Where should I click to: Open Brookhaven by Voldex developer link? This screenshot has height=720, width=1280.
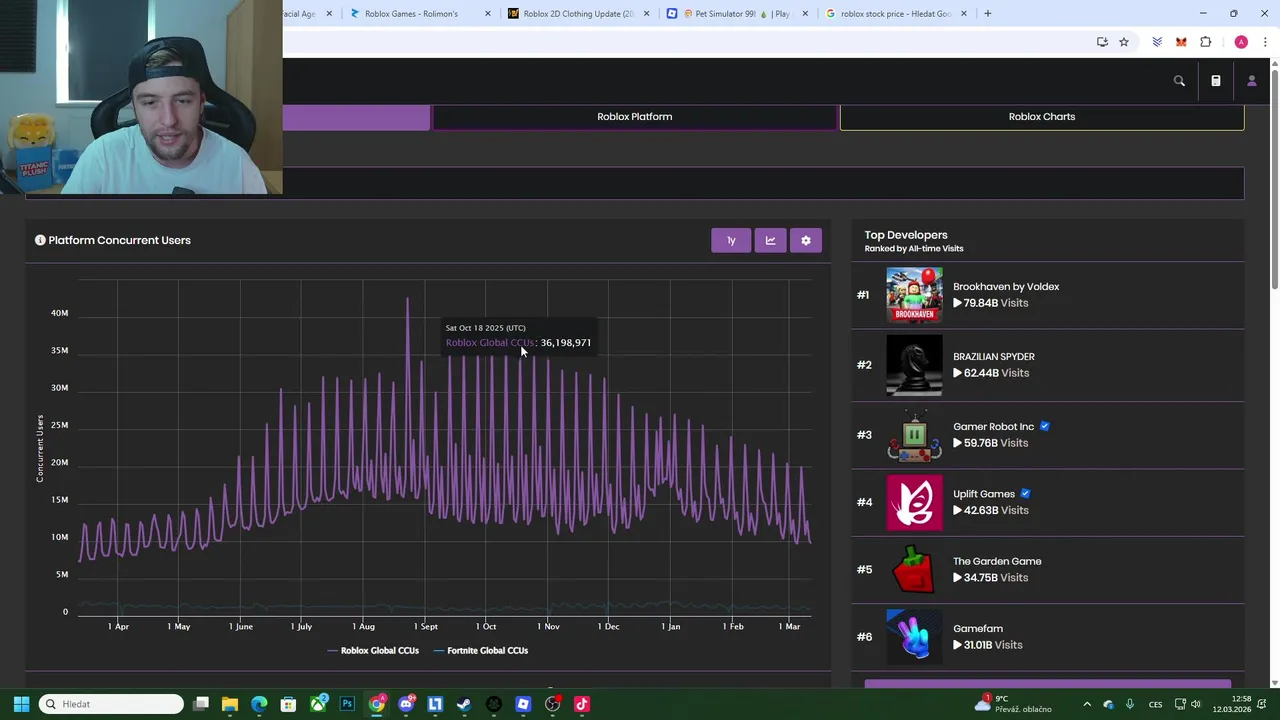1006,287
